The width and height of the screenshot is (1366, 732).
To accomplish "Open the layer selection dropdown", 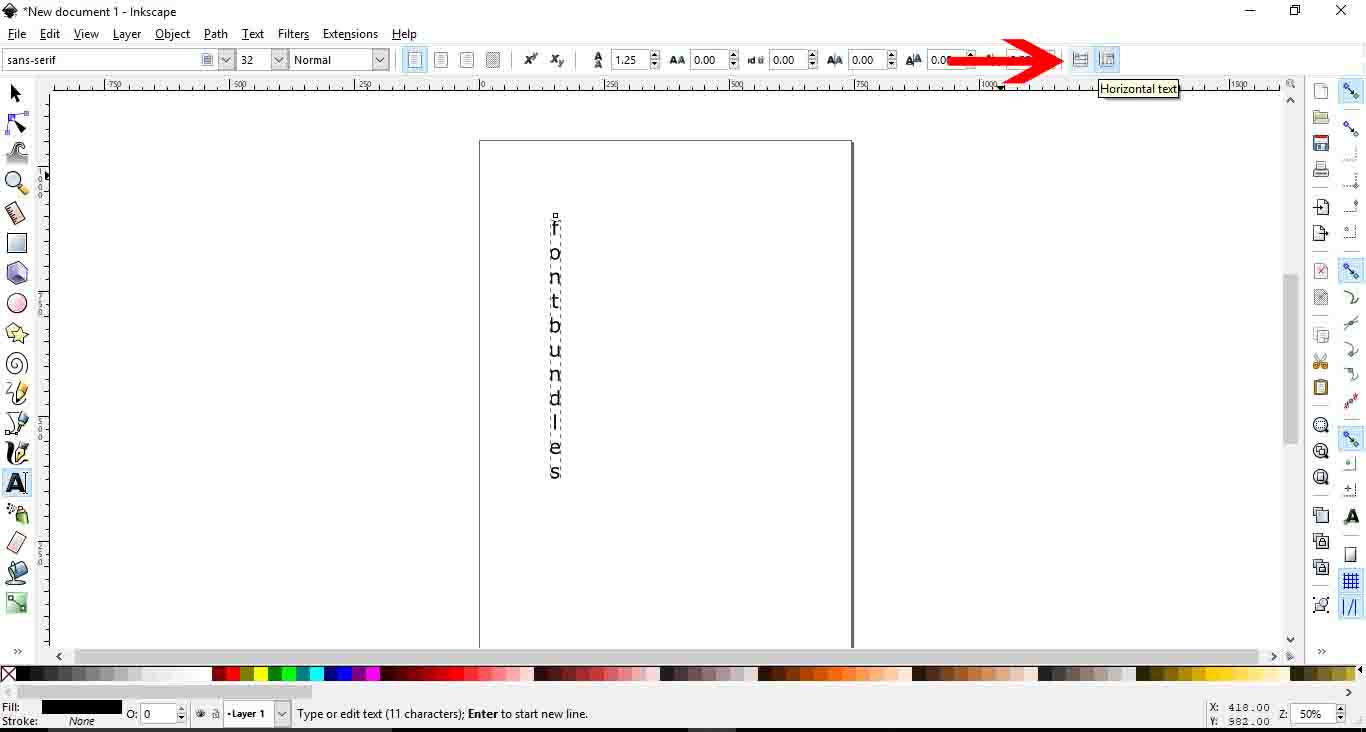I will 281,714.
